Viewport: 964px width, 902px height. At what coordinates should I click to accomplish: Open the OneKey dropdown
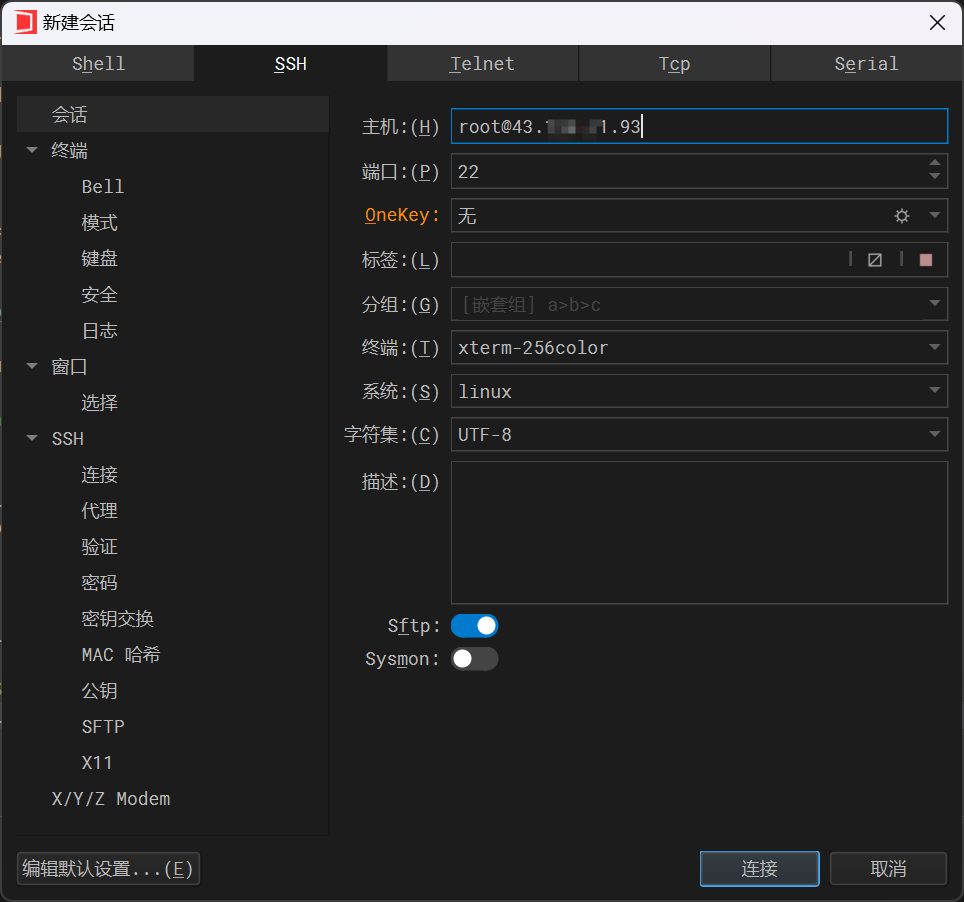point(934,215)
